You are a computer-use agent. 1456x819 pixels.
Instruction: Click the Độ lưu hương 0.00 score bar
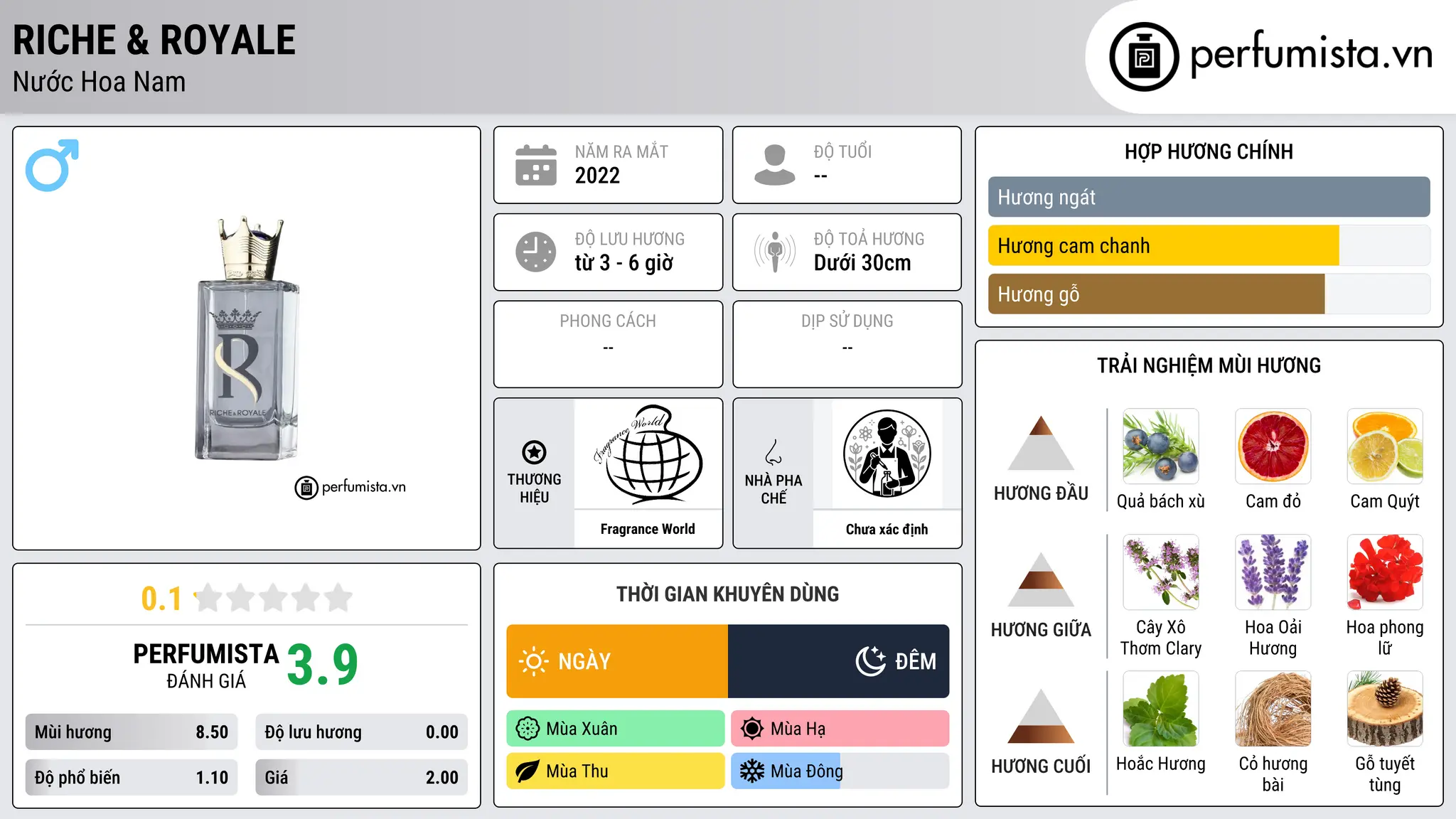(x=361, y=732)
